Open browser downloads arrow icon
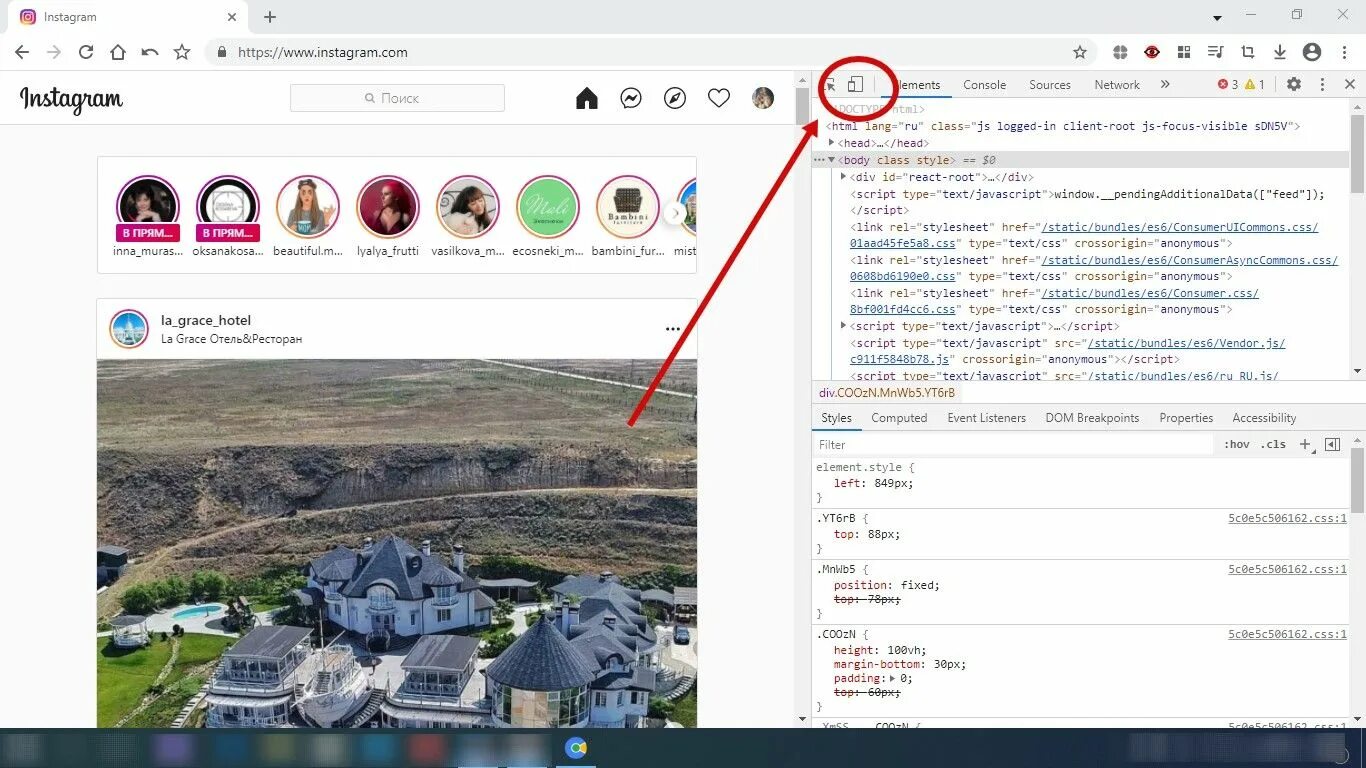 click(1280, 52)
